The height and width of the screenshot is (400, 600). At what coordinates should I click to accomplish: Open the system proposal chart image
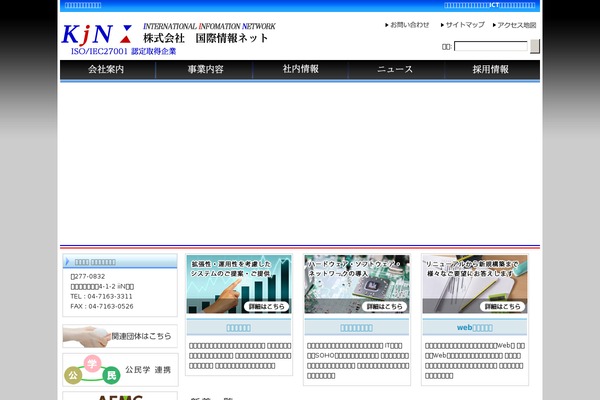pos(239,284)
